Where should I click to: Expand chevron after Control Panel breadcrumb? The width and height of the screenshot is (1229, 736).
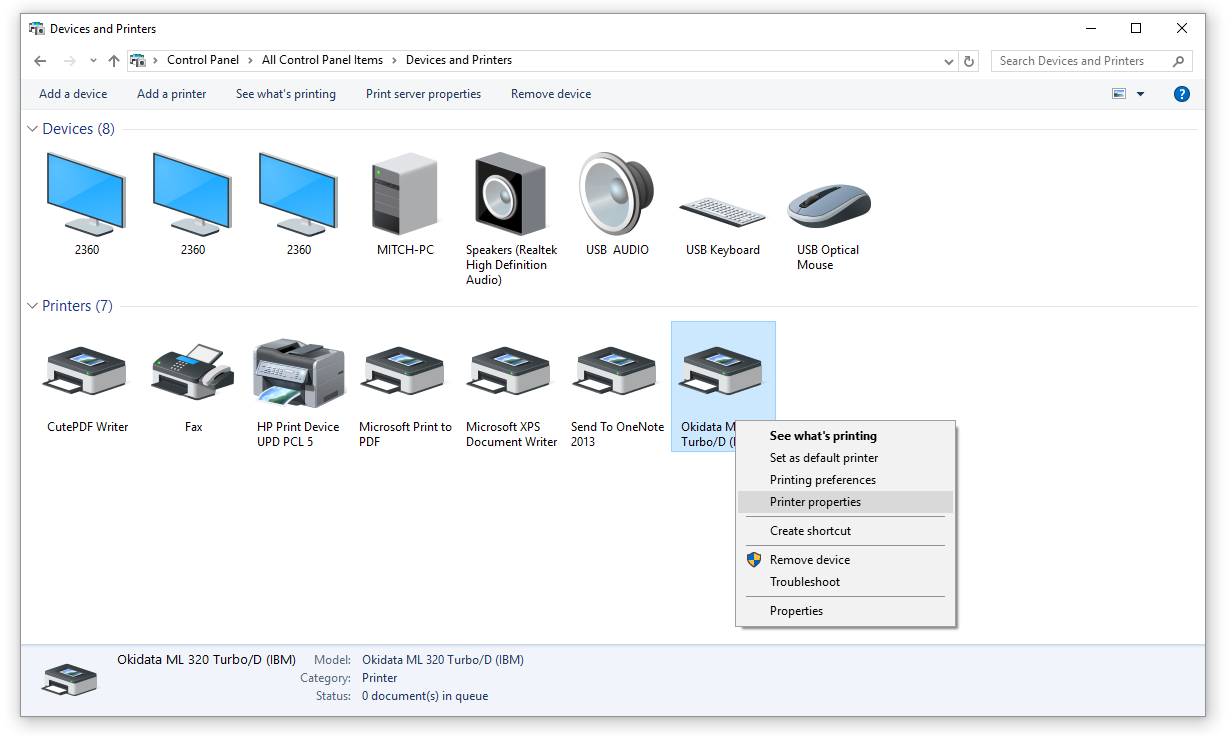click(x=250, y=60)
